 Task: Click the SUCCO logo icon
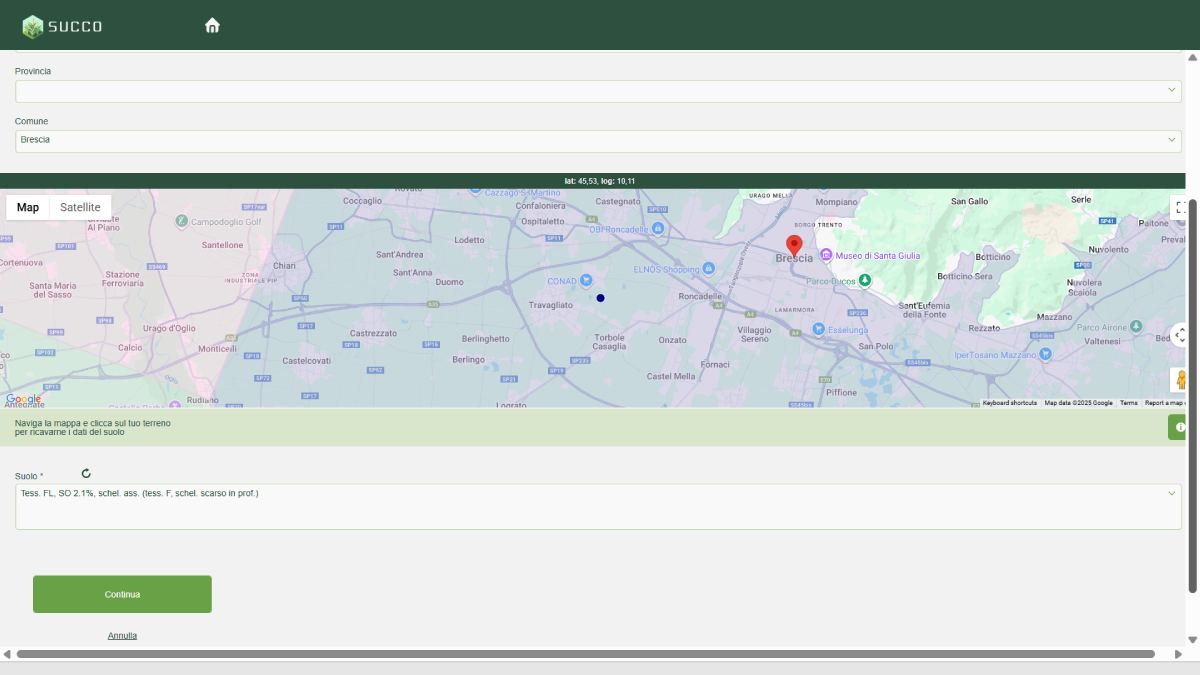coord(35,25)
